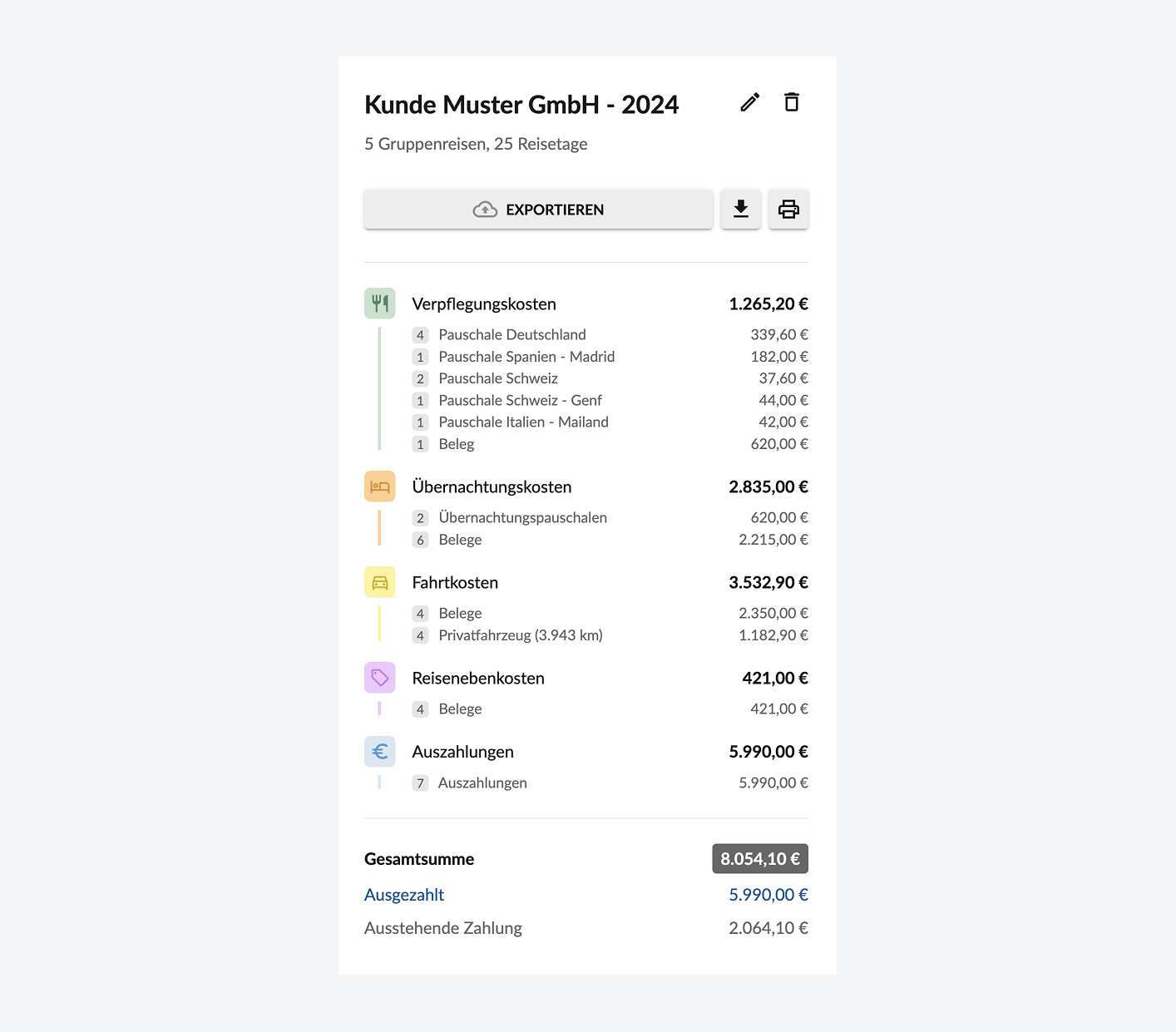Click the purple tag Reisenebenkosten icon

pos(380,678)
